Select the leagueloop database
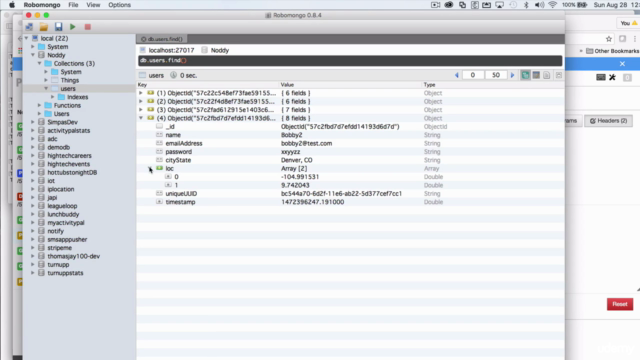Image resolution: width=640 pixels, height=360 pixels. 62,206
